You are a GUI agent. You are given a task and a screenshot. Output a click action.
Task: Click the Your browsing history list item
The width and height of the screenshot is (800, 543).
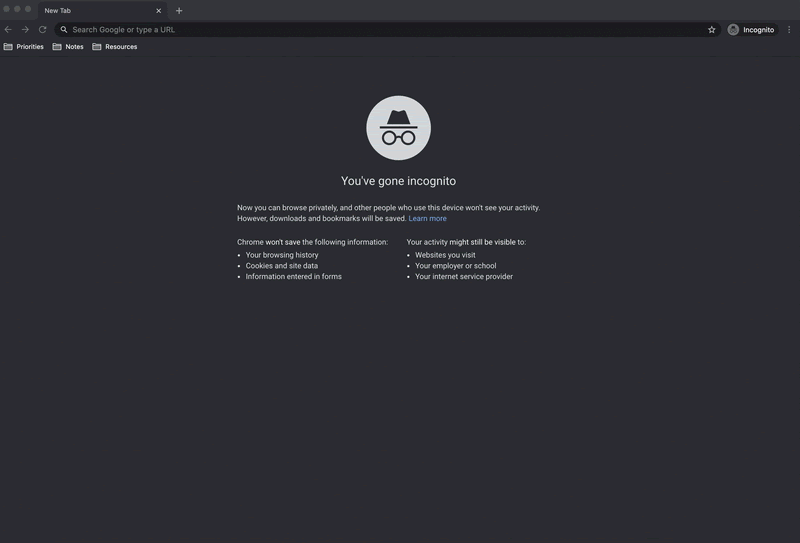point(282,255)
